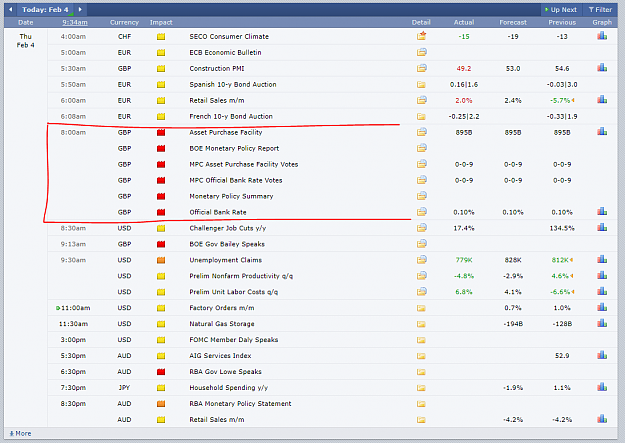Click the Up Next button
Viewport: 625px width, 443px height.
click(560, 10)
